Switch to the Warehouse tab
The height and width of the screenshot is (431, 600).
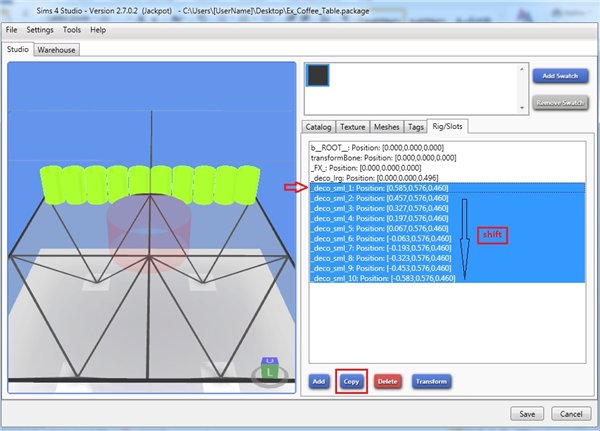tap(57, 48)
